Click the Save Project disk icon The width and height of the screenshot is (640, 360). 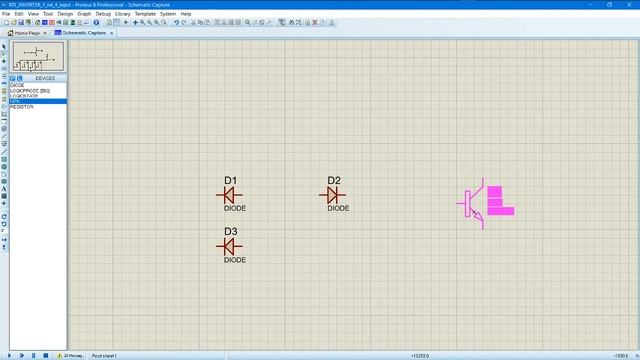point(21,22)
